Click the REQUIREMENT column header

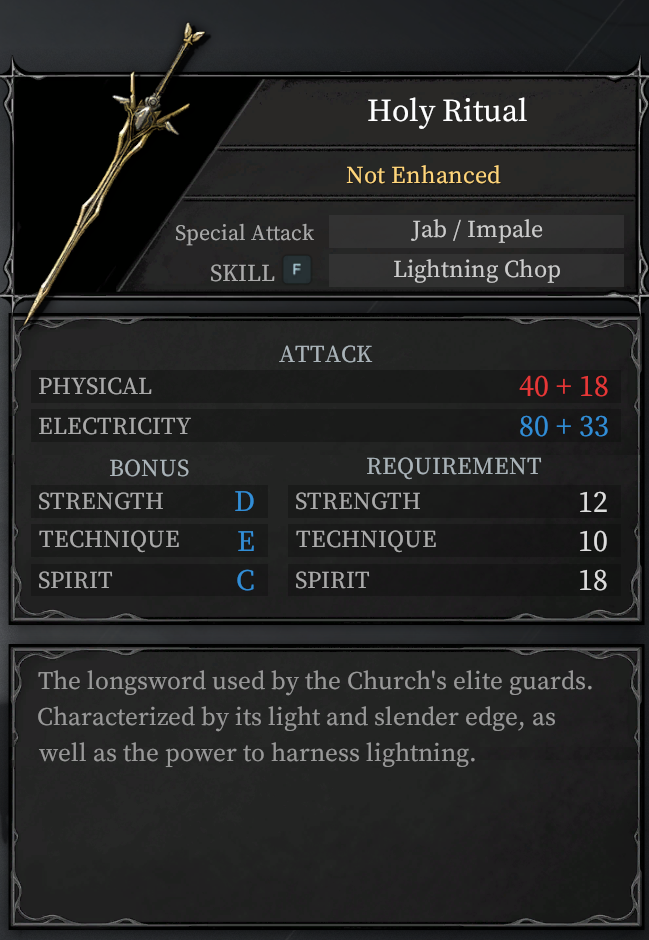[x=454, y=466]
